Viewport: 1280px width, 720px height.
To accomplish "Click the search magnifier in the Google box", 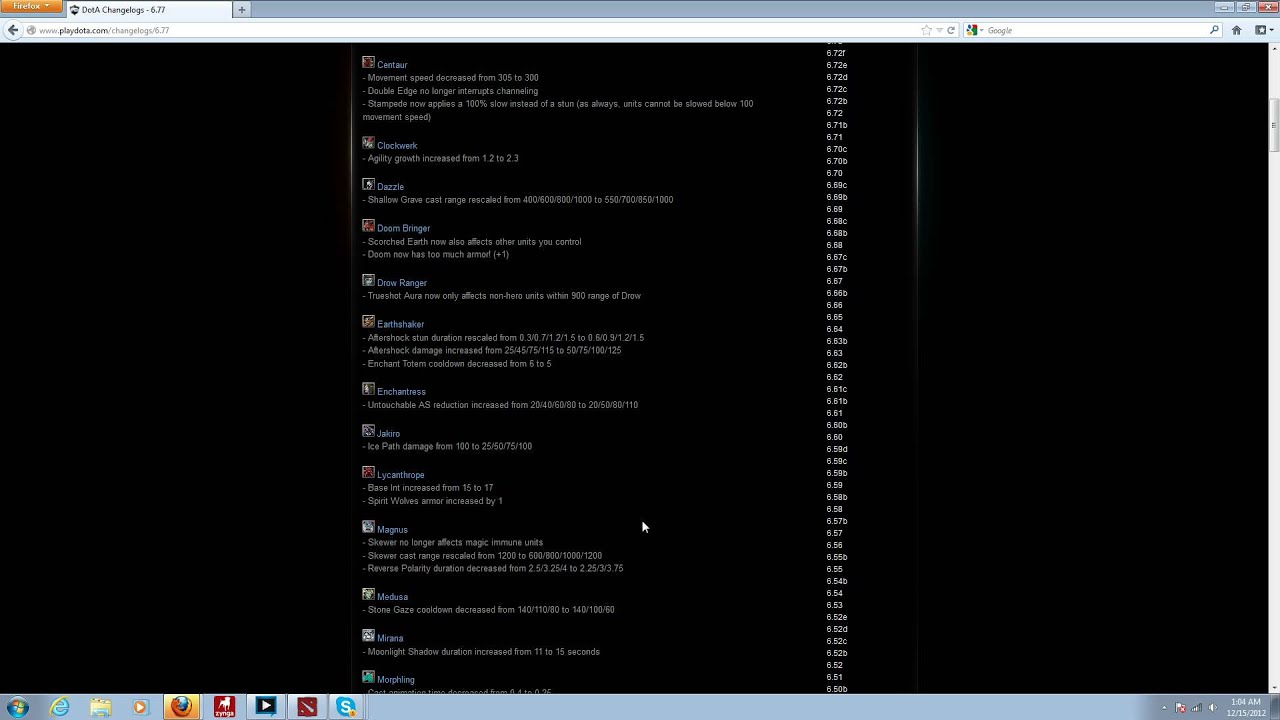I will point(1214,30).
